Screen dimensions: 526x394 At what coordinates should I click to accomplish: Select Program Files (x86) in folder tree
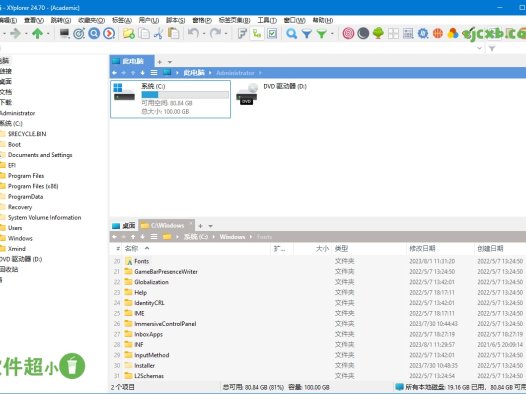point(33,186)
